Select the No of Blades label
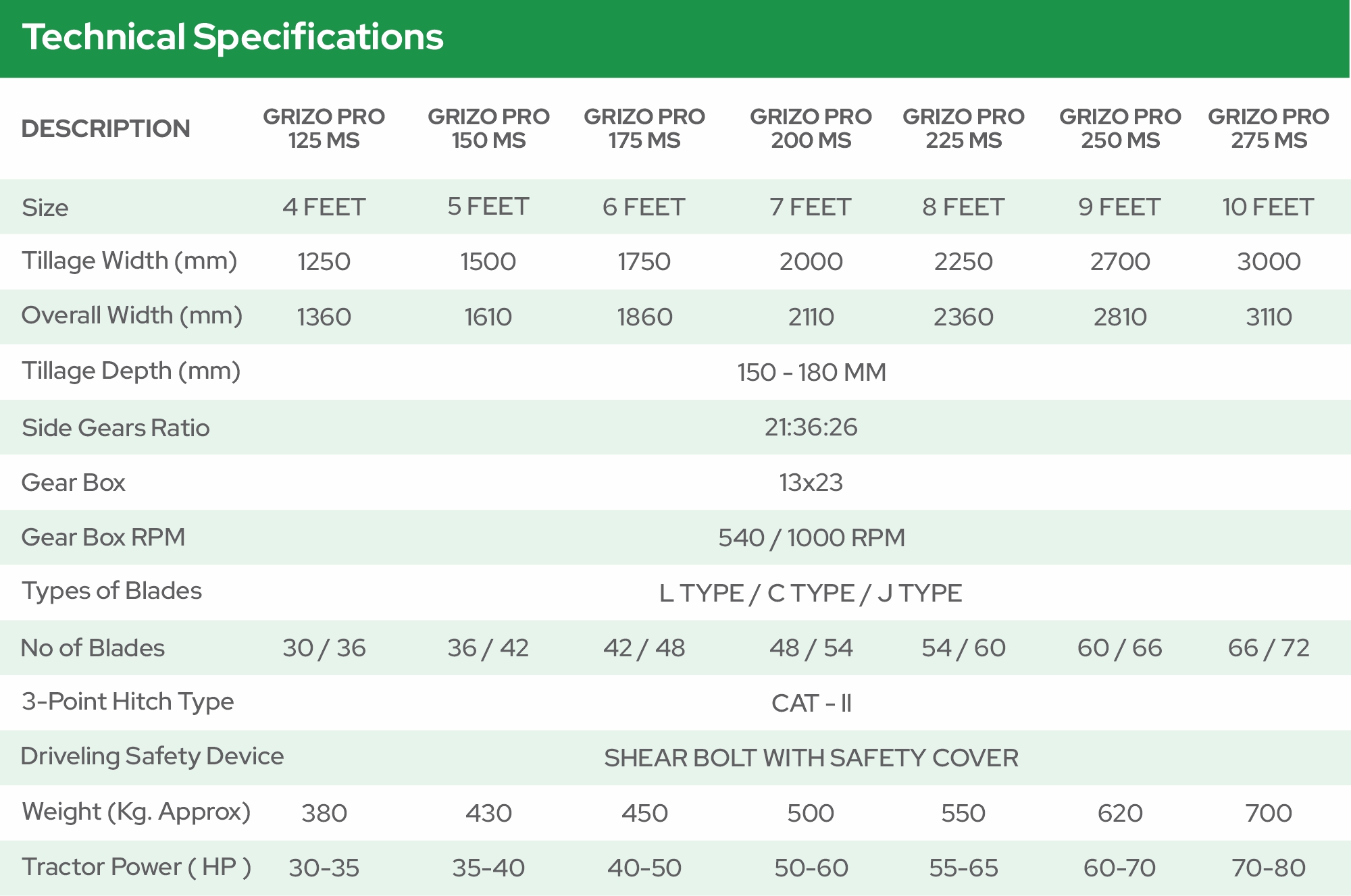Viewport: 1351px width, 896px height. (x=93, y=648)
